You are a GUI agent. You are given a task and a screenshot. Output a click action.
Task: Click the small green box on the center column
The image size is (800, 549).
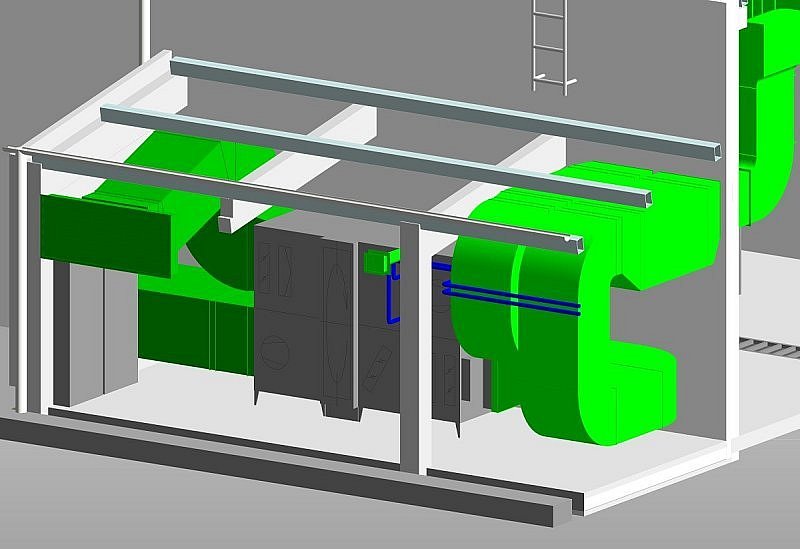pyautogui.click(x=378, y=262)
